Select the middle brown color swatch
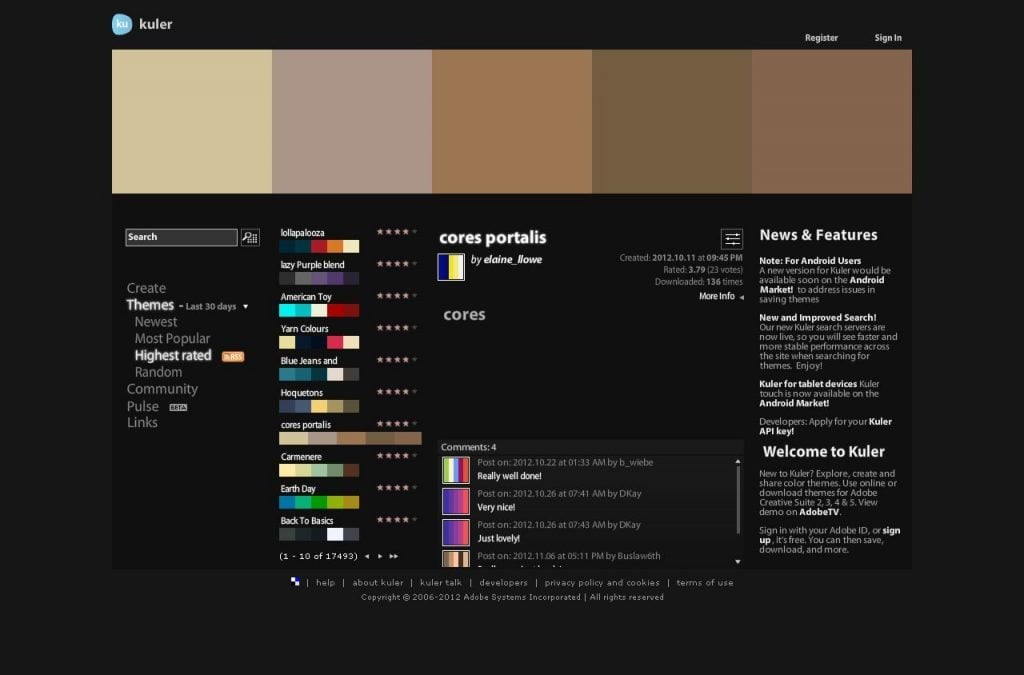 (512, 121)
